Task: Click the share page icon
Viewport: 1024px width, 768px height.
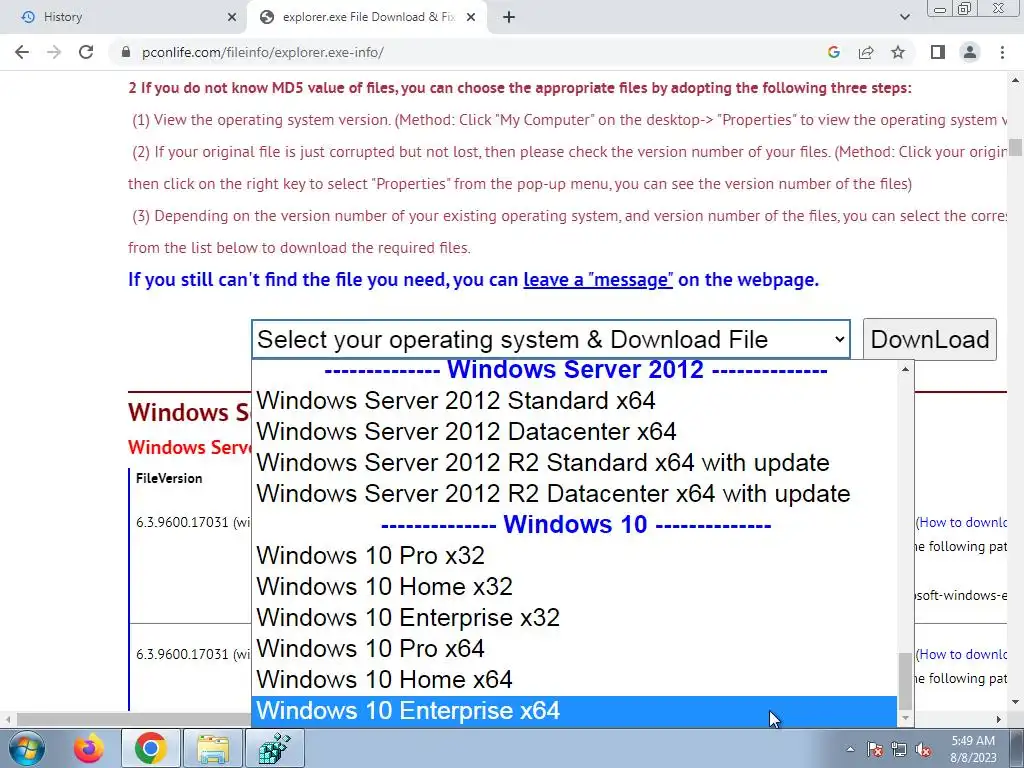Action: [866, 52]
